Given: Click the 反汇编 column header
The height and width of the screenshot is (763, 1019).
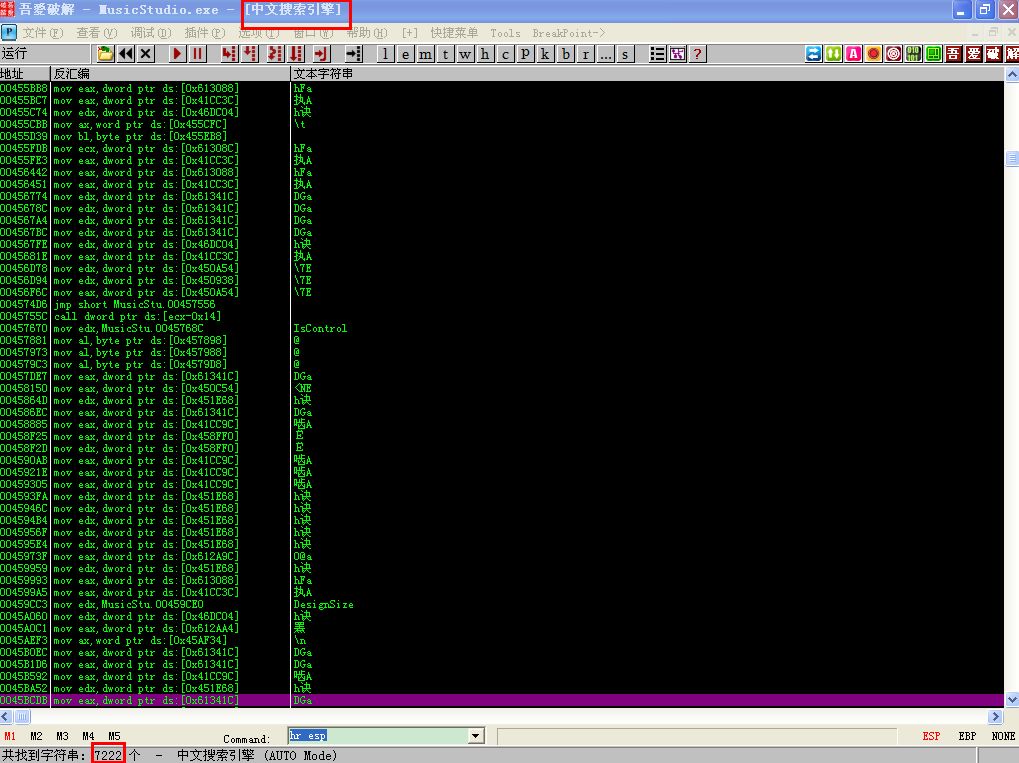Looking at the screenshot, I should pyautogui.click(x=170, y=73).
